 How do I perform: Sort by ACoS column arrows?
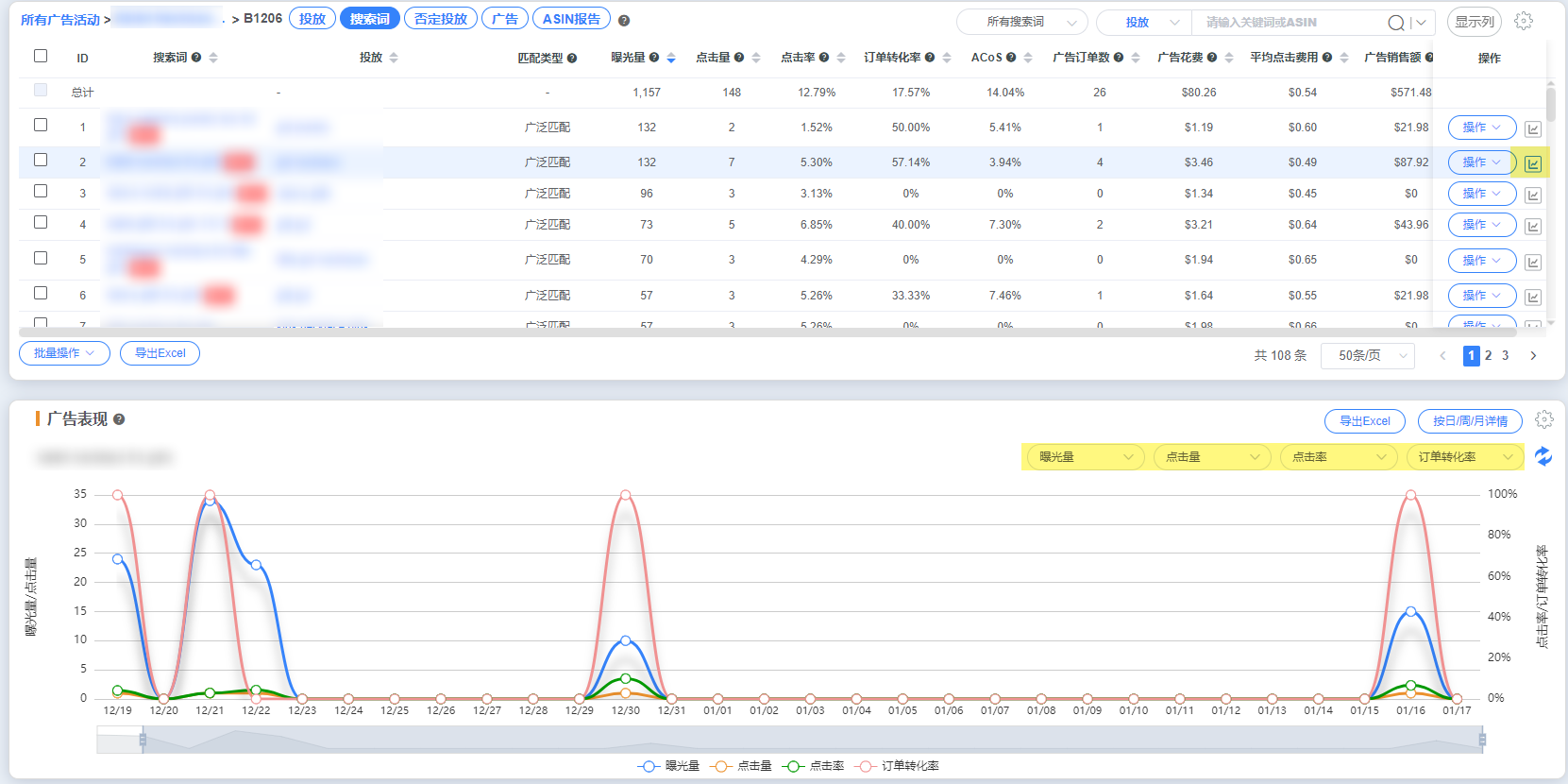(1028, 58)
